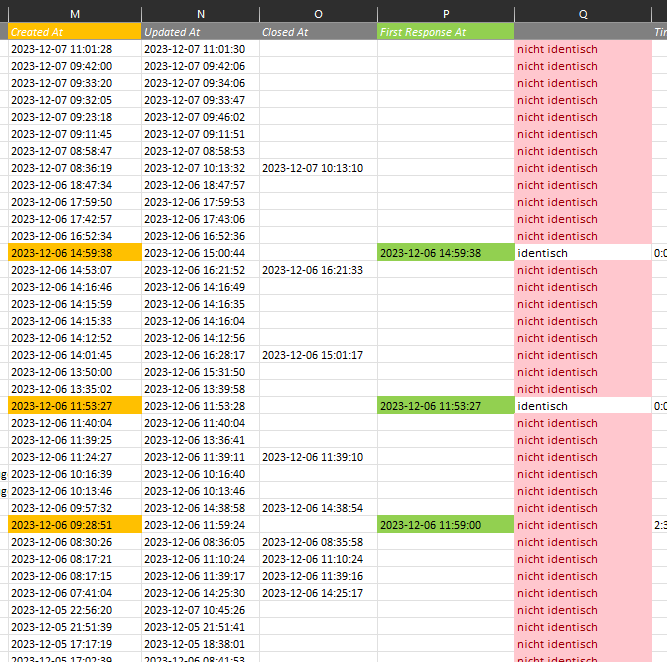
Task: Select Updated At cell 2023-12-06 15:31:50
Action: point(200,372)
